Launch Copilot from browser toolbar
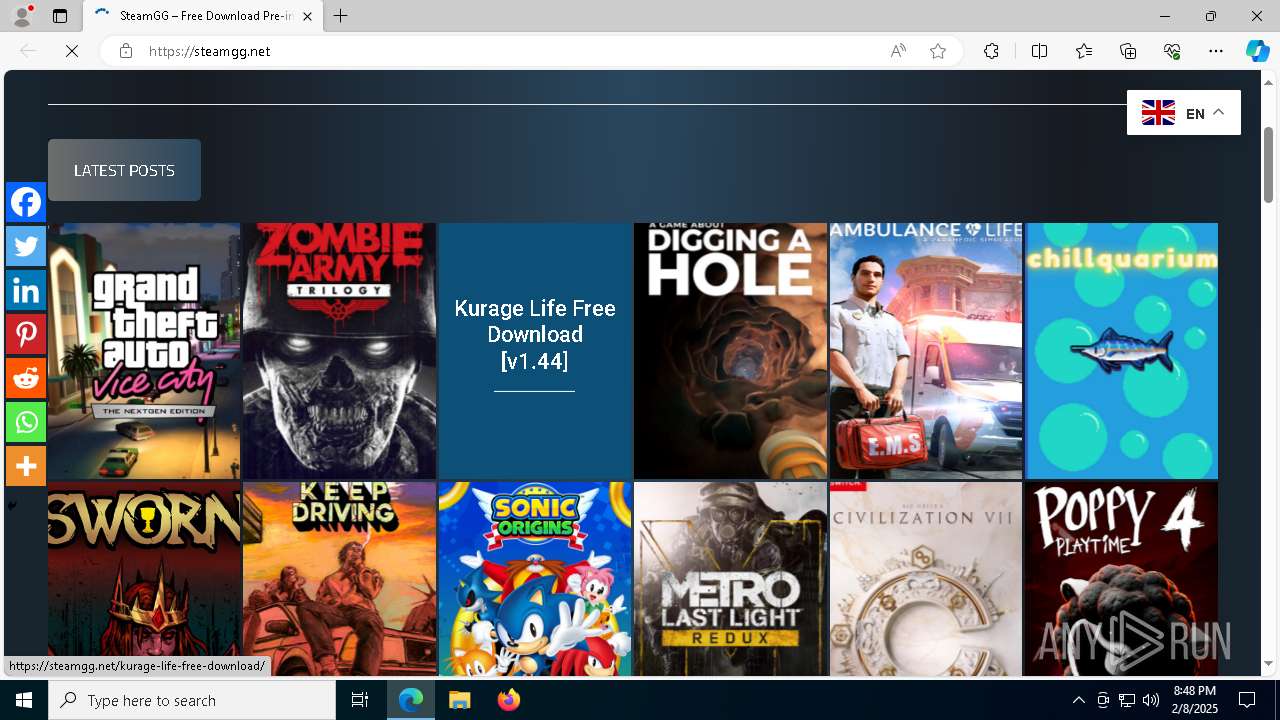Viewport: 1280px width, 720px height. [x=1257, y=51]
